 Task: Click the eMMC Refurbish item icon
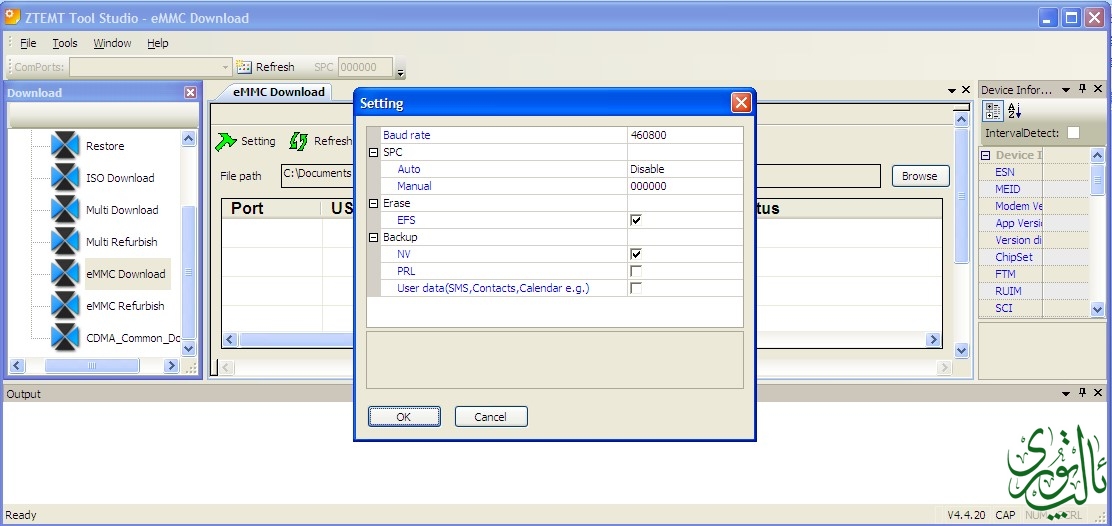point(65,306)
